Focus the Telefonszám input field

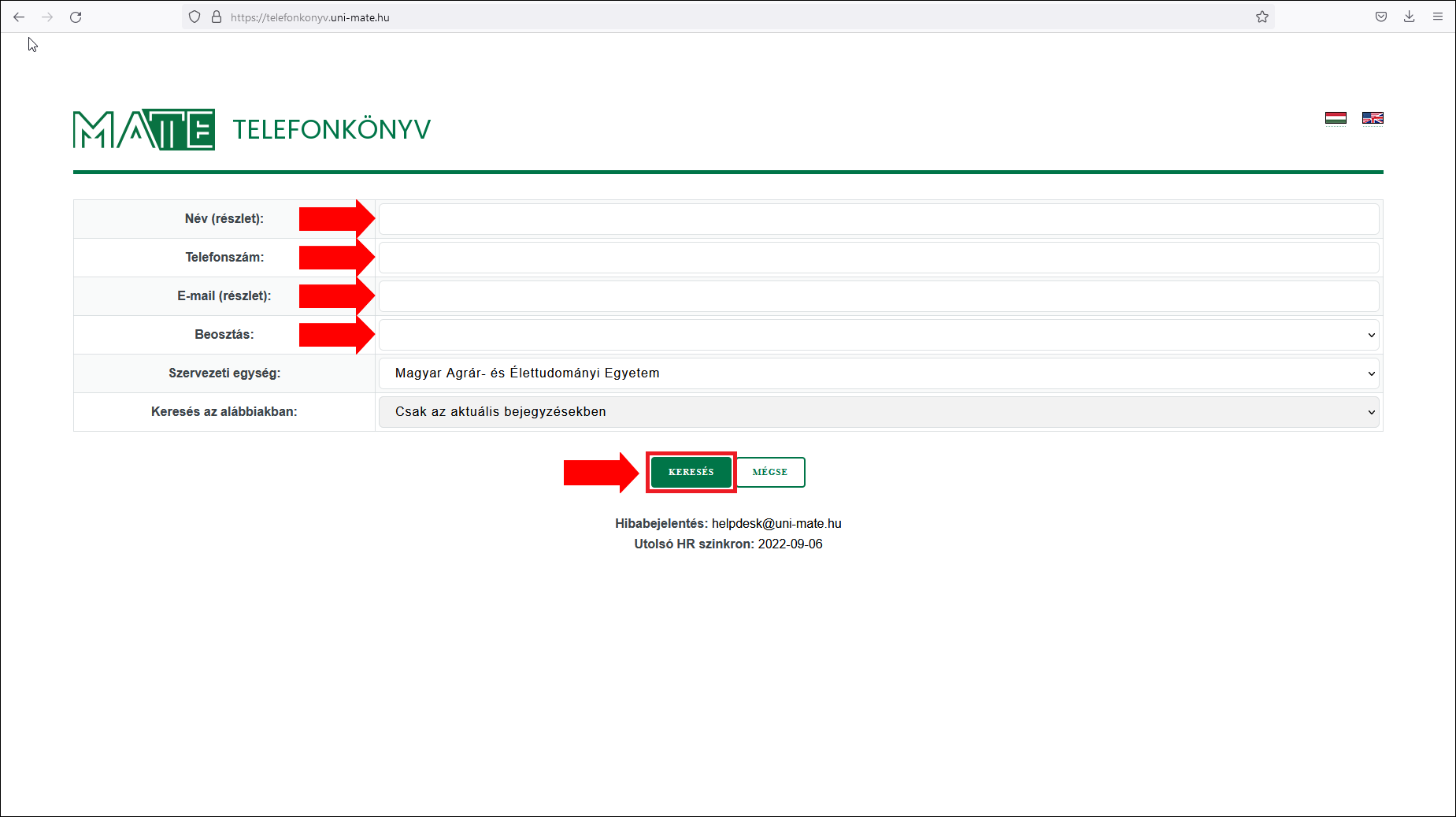point(878,258)
